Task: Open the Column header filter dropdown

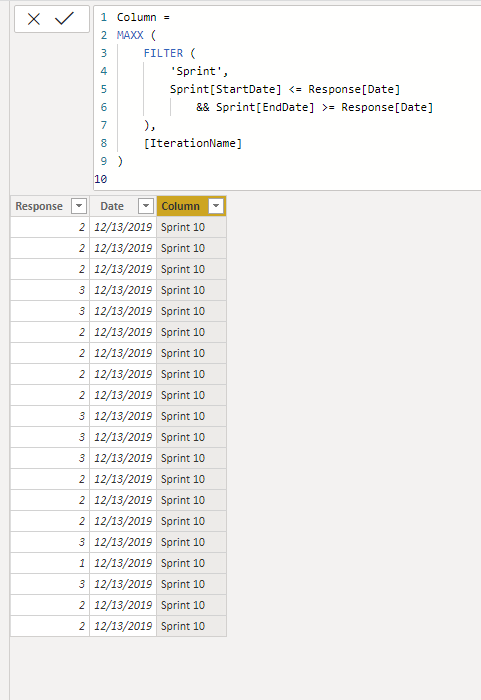Action: coord(216,206)
